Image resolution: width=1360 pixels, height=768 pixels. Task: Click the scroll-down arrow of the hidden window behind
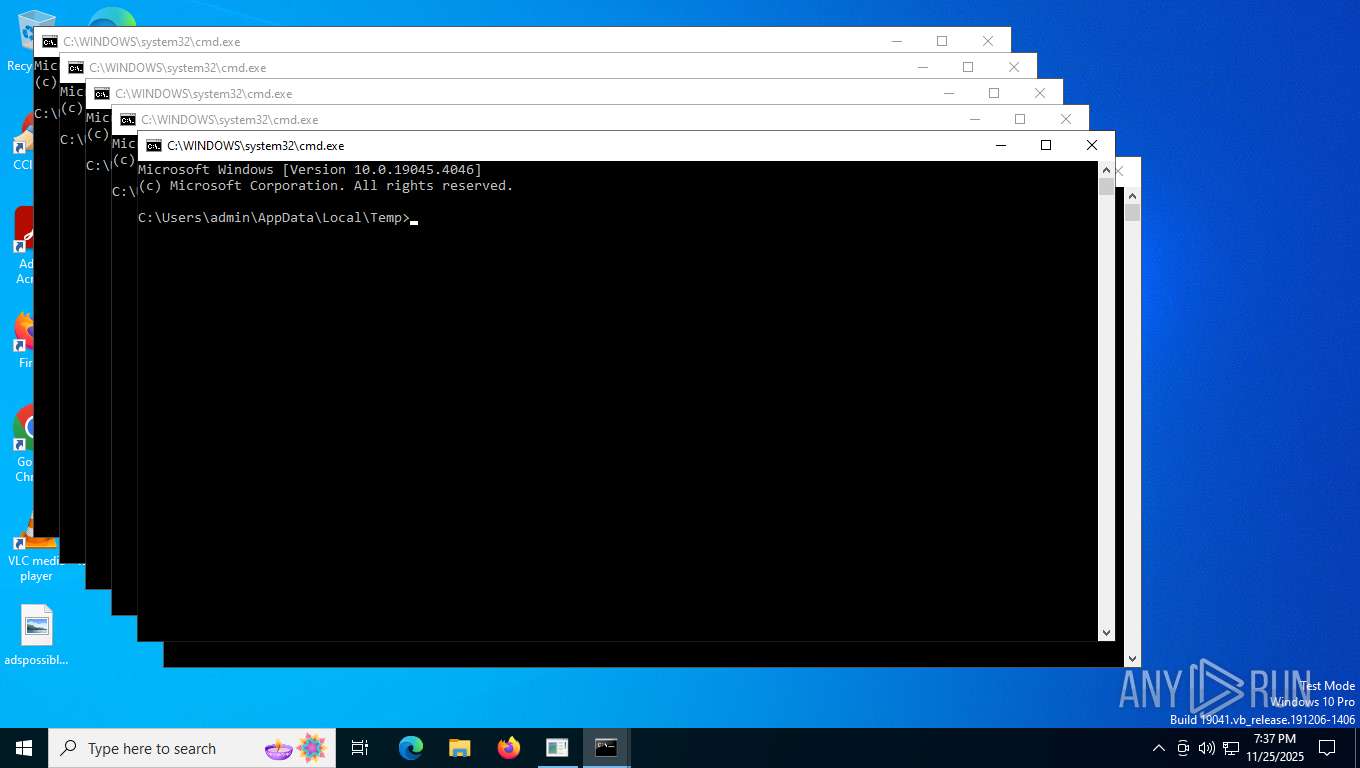point(1132,659)
